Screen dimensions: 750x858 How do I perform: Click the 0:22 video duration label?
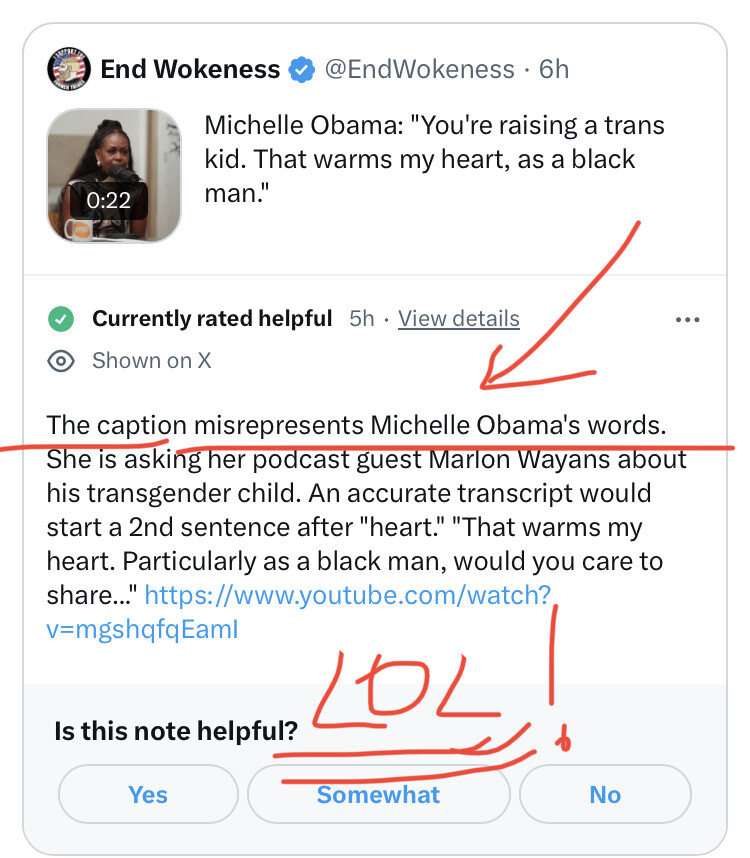click(x=109, y=200)
